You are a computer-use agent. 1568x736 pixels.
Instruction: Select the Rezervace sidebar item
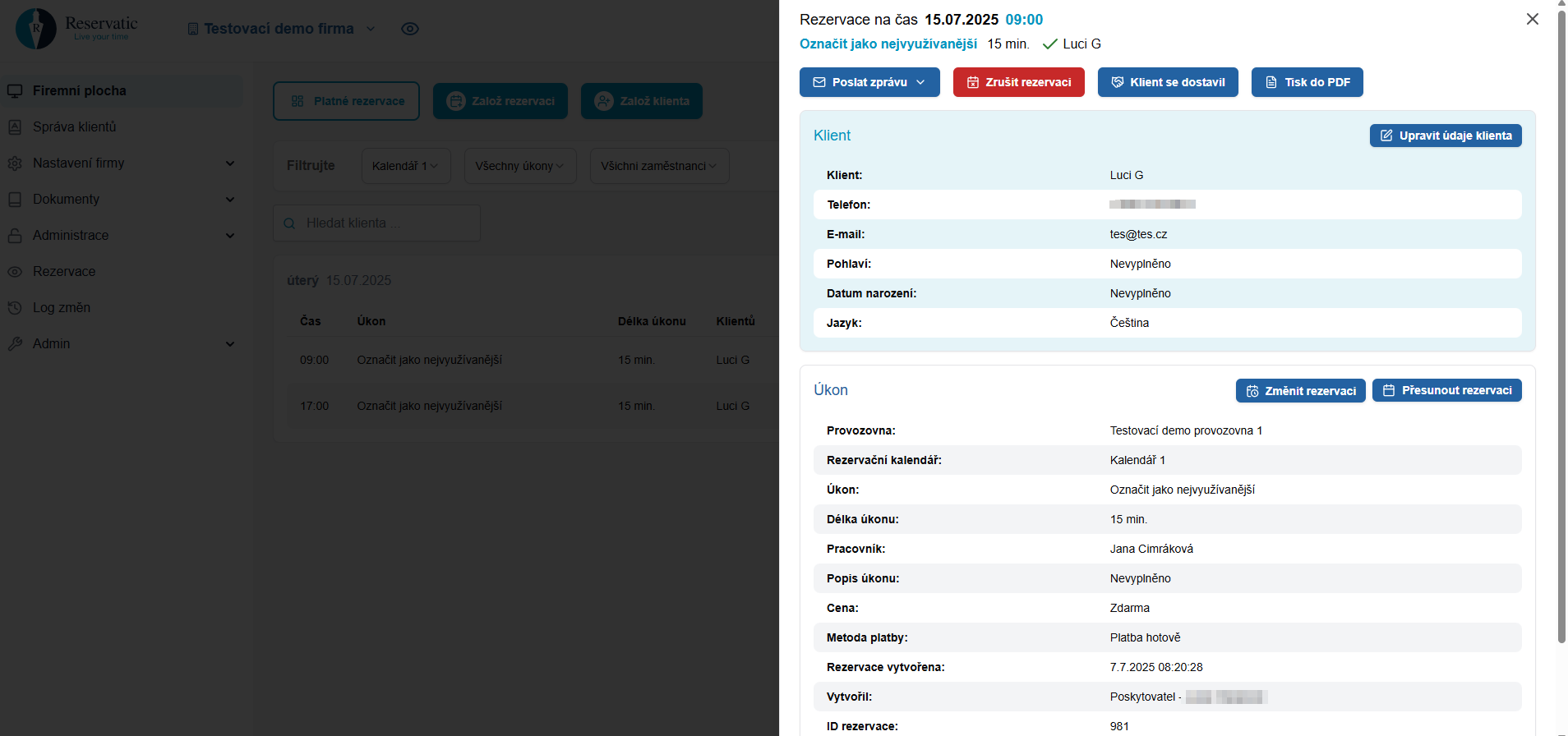coord(64,271)
